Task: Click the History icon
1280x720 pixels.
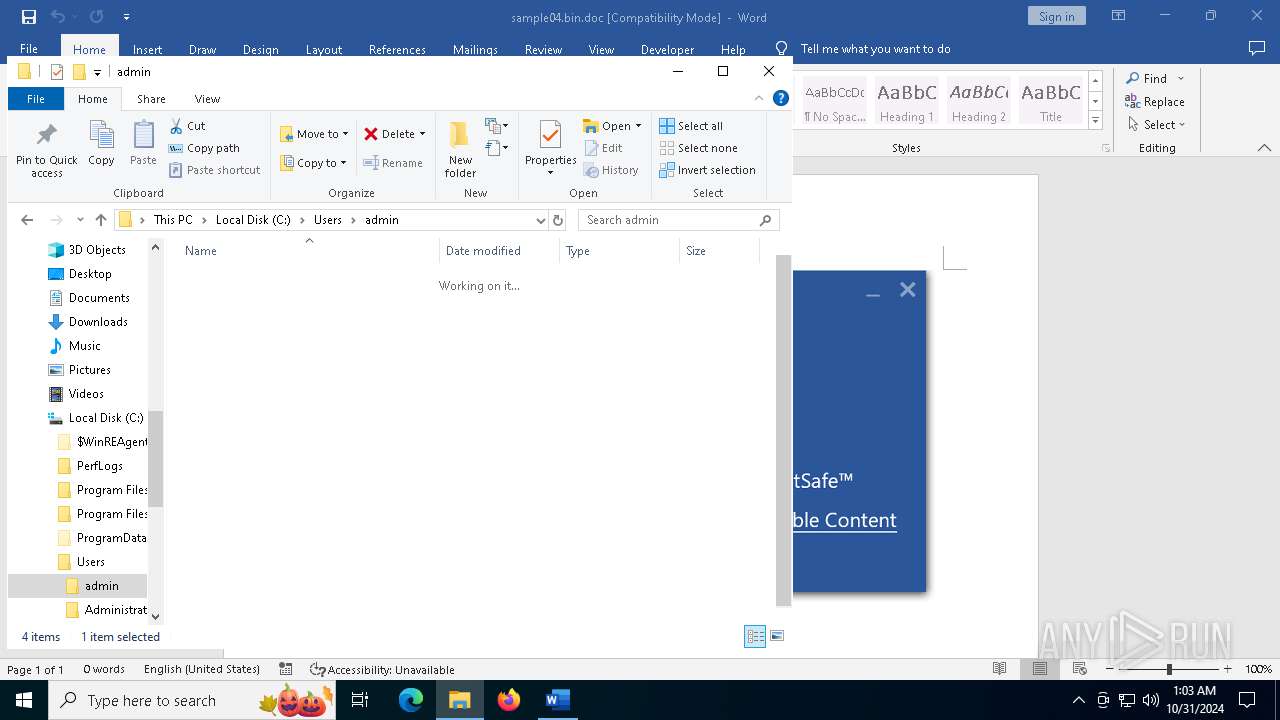Action: pos(591,170)
